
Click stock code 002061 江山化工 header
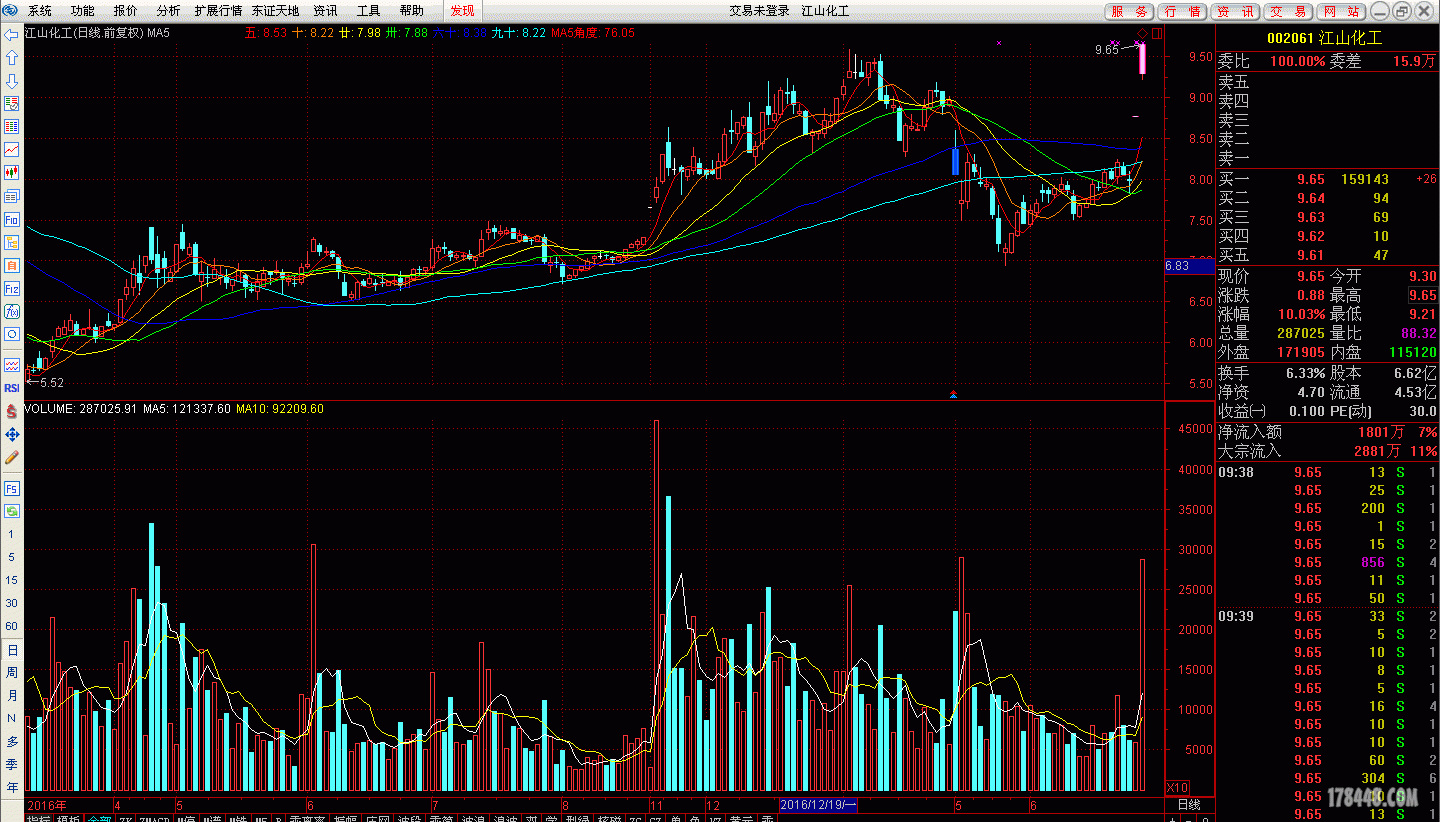pyautogui.click(x=1324, y=38)
